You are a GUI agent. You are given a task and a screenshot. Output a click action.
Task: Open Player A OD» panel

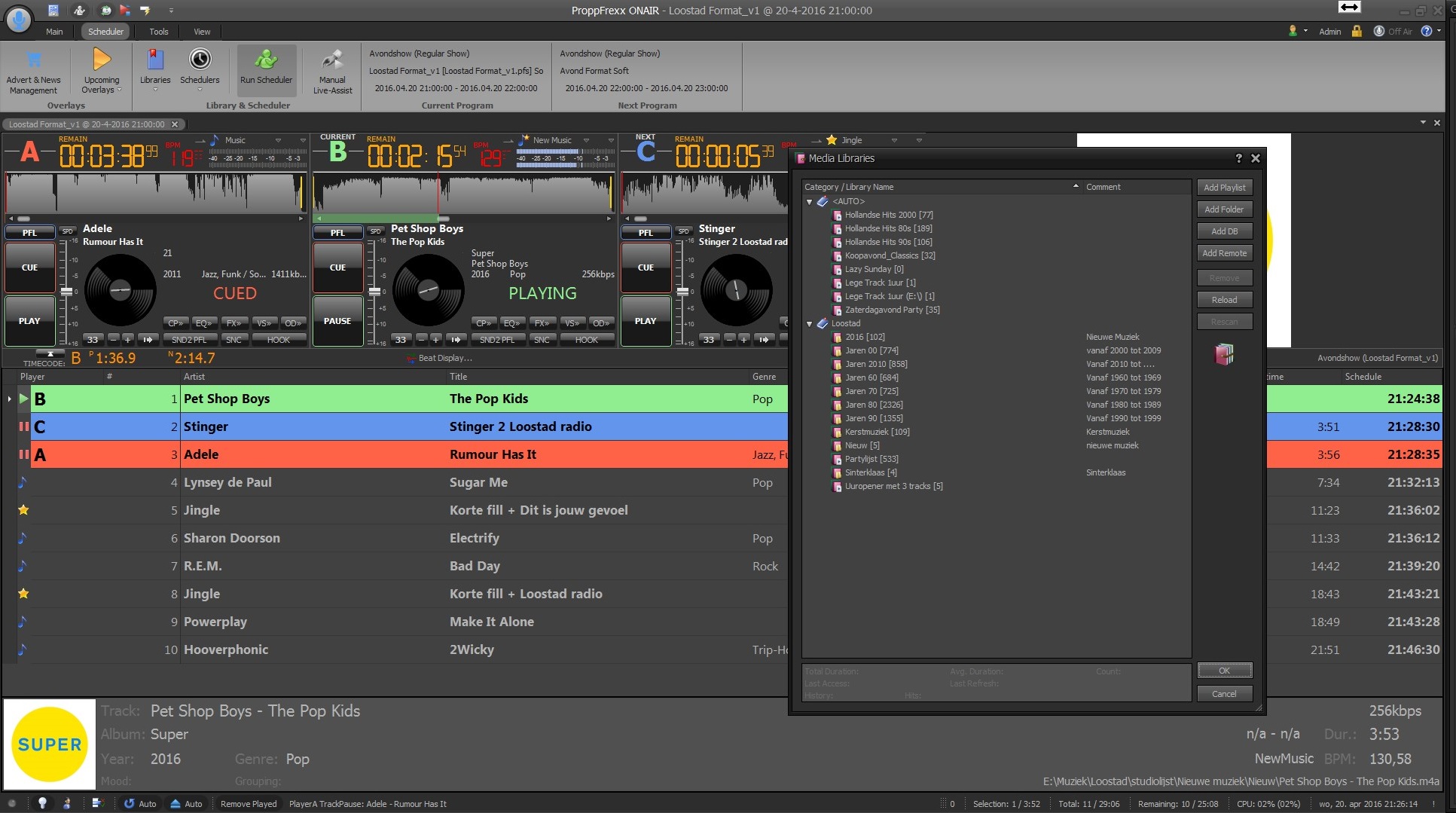[293, 323]
